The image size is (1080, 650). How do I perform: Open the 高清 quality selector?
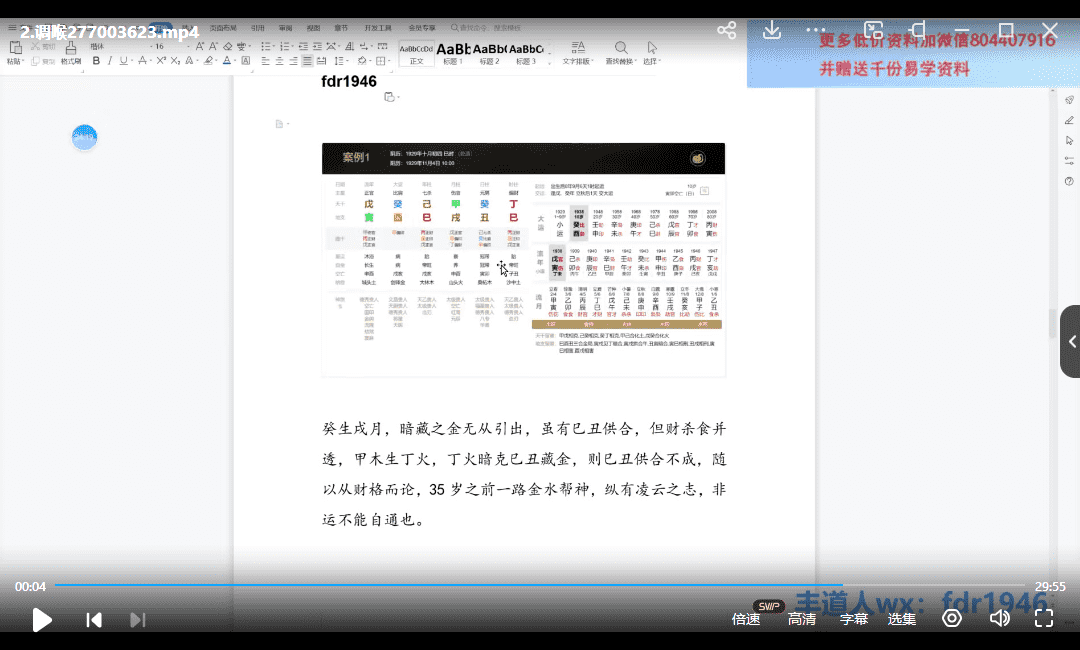pyautogui.click(x=801, y=619)
